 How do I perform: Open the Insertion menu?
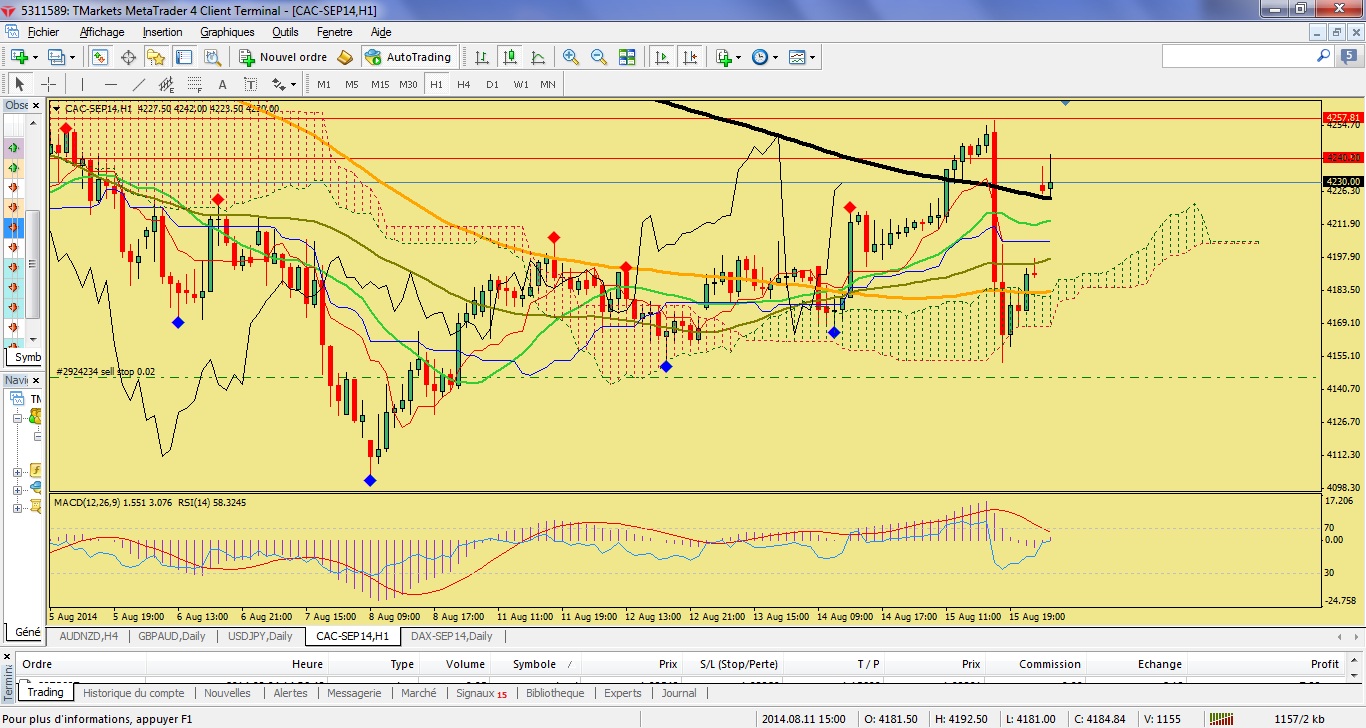[162, 32]
